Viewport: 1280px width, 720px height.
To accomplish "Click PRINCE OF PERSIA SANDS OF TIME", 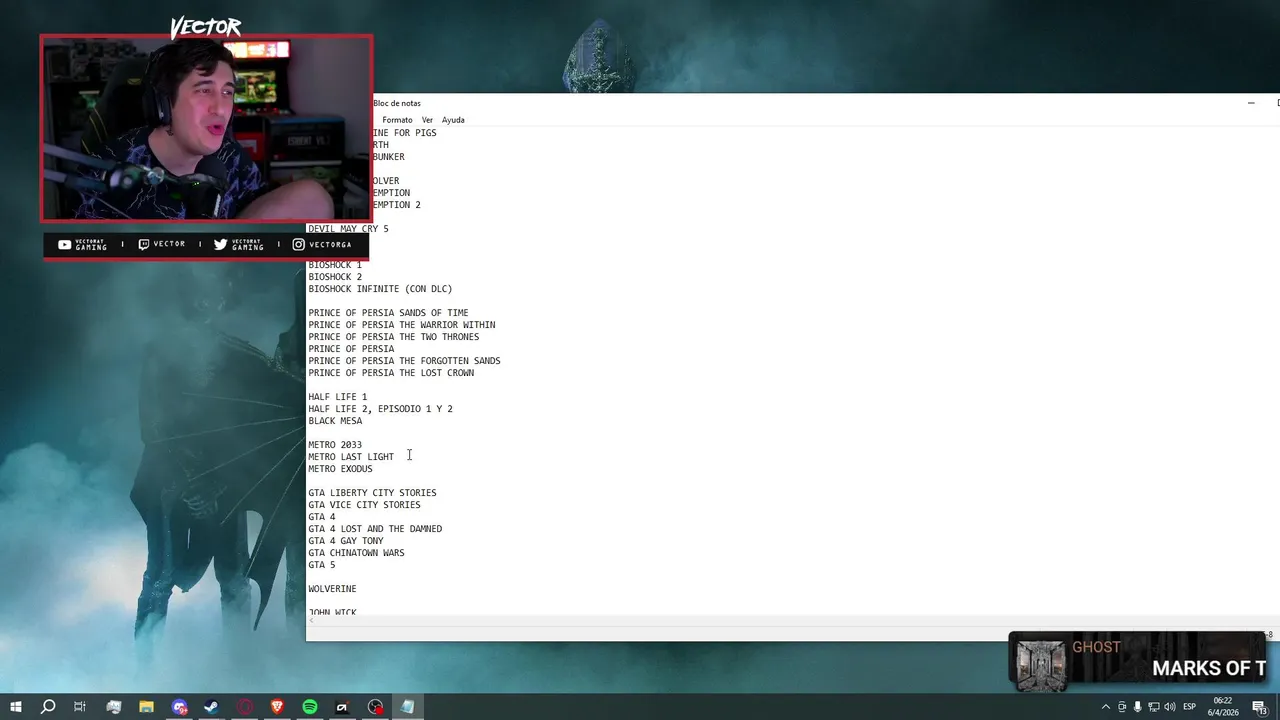I will tap(388, 313).
